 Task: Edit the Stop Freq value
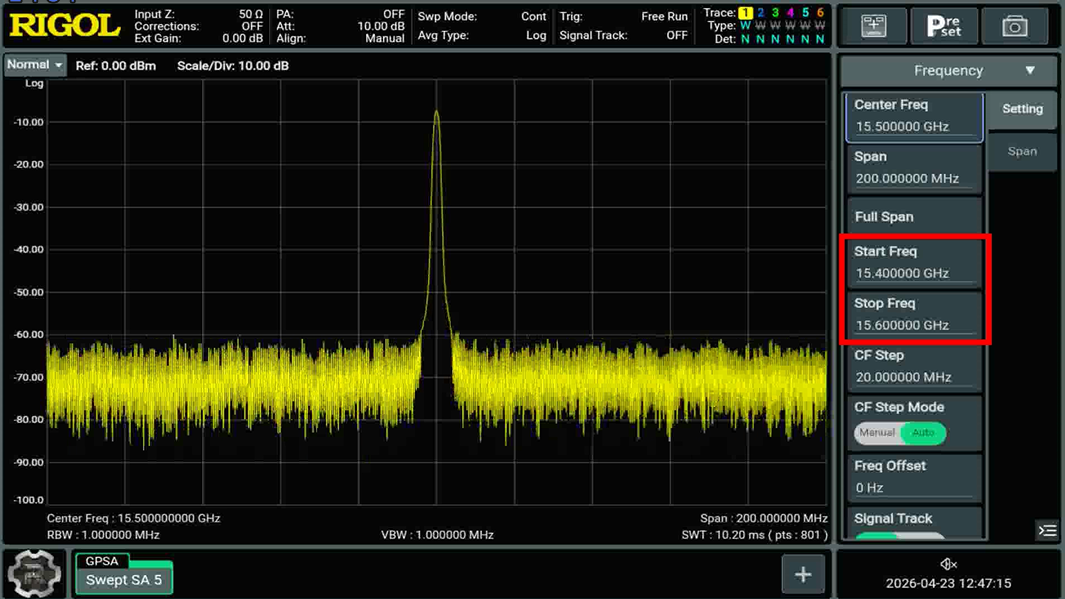click(x=914, y=314)
